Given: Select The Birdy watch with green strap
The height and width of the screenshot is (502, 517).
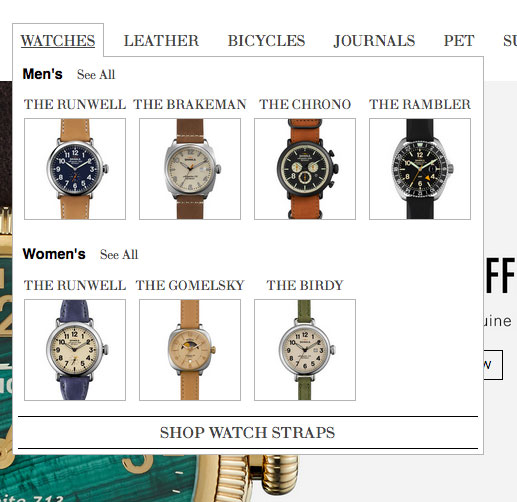Looking at the screenshot, I should point(305,350).
